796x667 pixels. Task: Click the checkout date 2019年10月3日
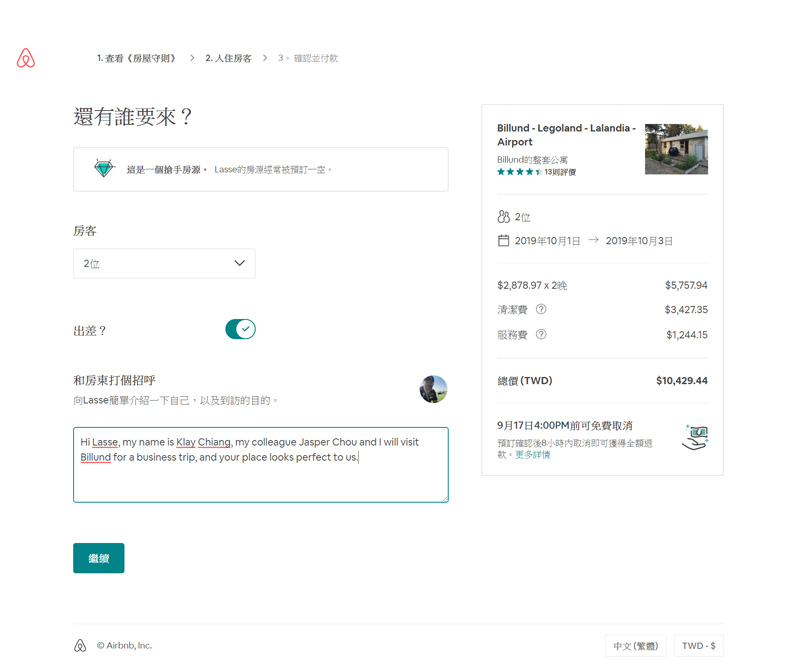[x=639, y=241]
